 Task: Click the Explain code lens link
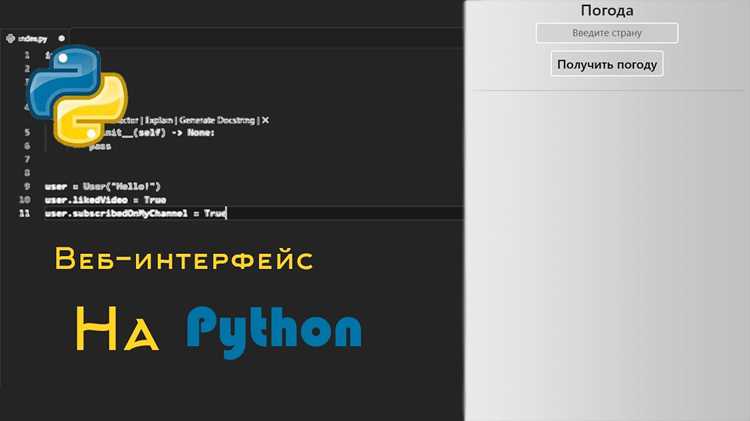point(159,120)
